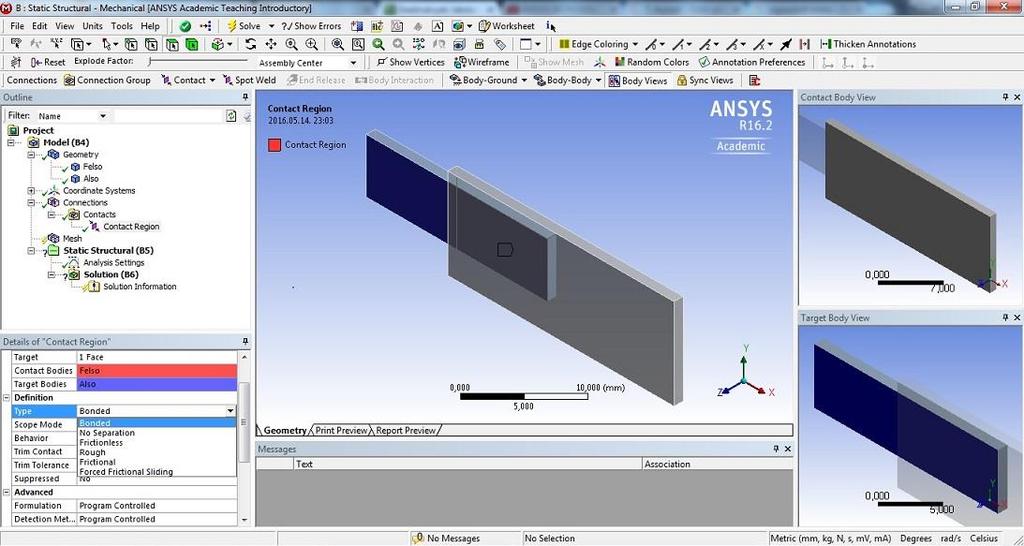Click the Outline filter refresh icon

tap(231, 116)
